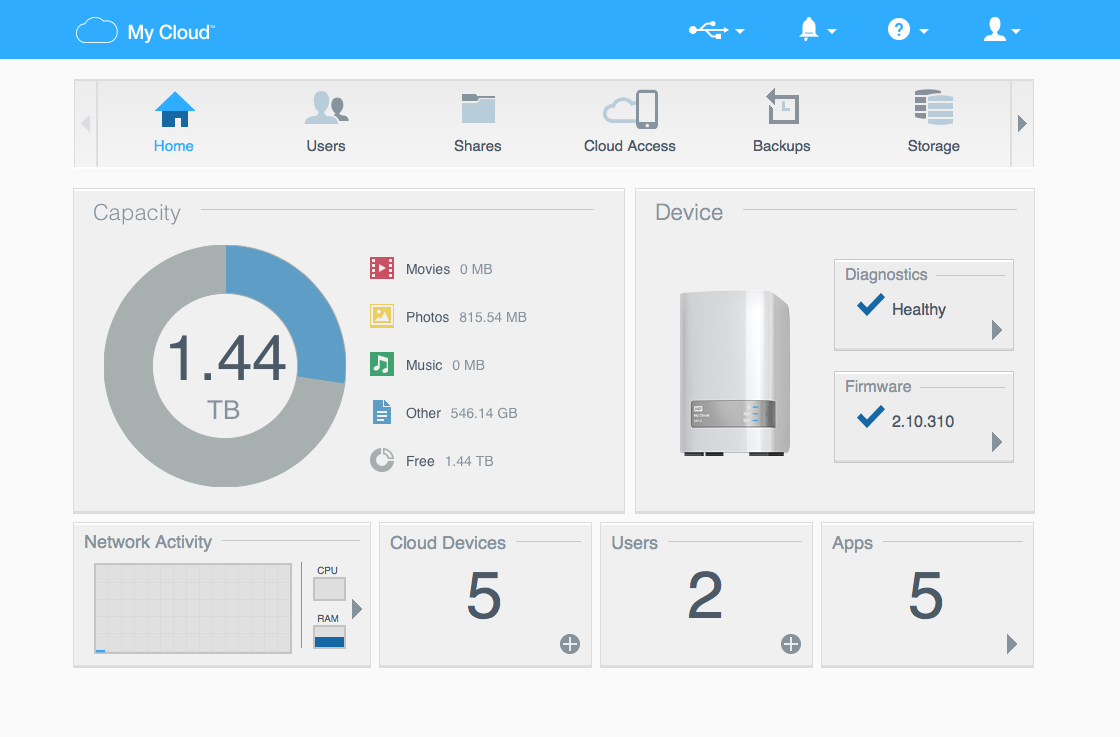Go to the Home tab
Image resolution: width=1120 pixels, height=737 pixels.
point(174,123)
